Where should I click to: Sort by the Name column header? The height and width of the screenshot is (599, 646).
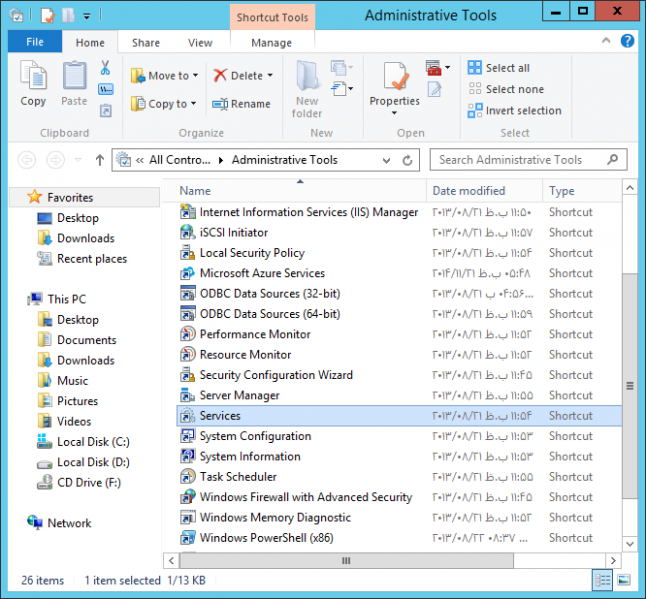(295, 191)
